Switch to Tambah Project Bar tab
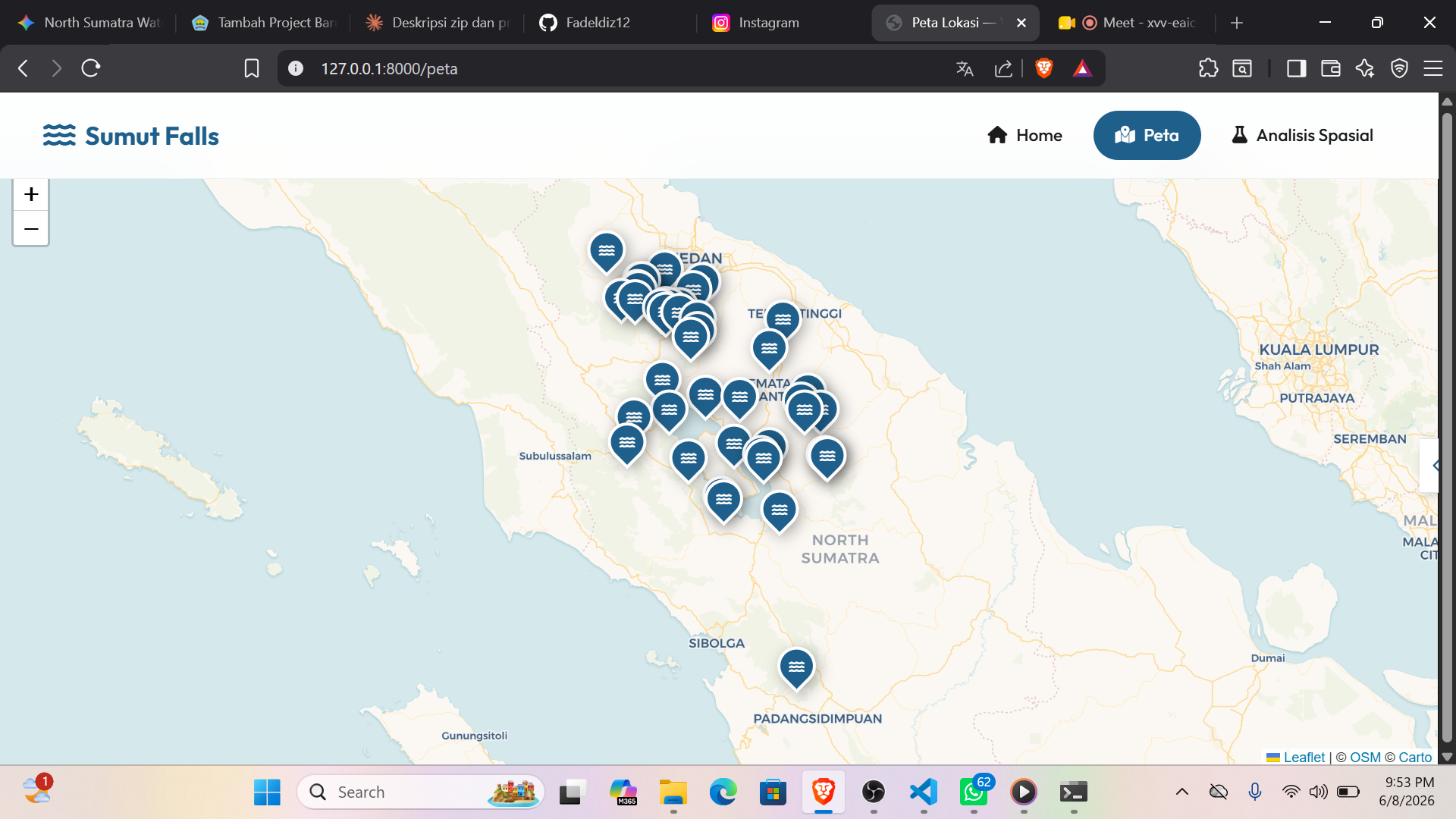Screen dimensions: 1456x819 coord(264,23)
